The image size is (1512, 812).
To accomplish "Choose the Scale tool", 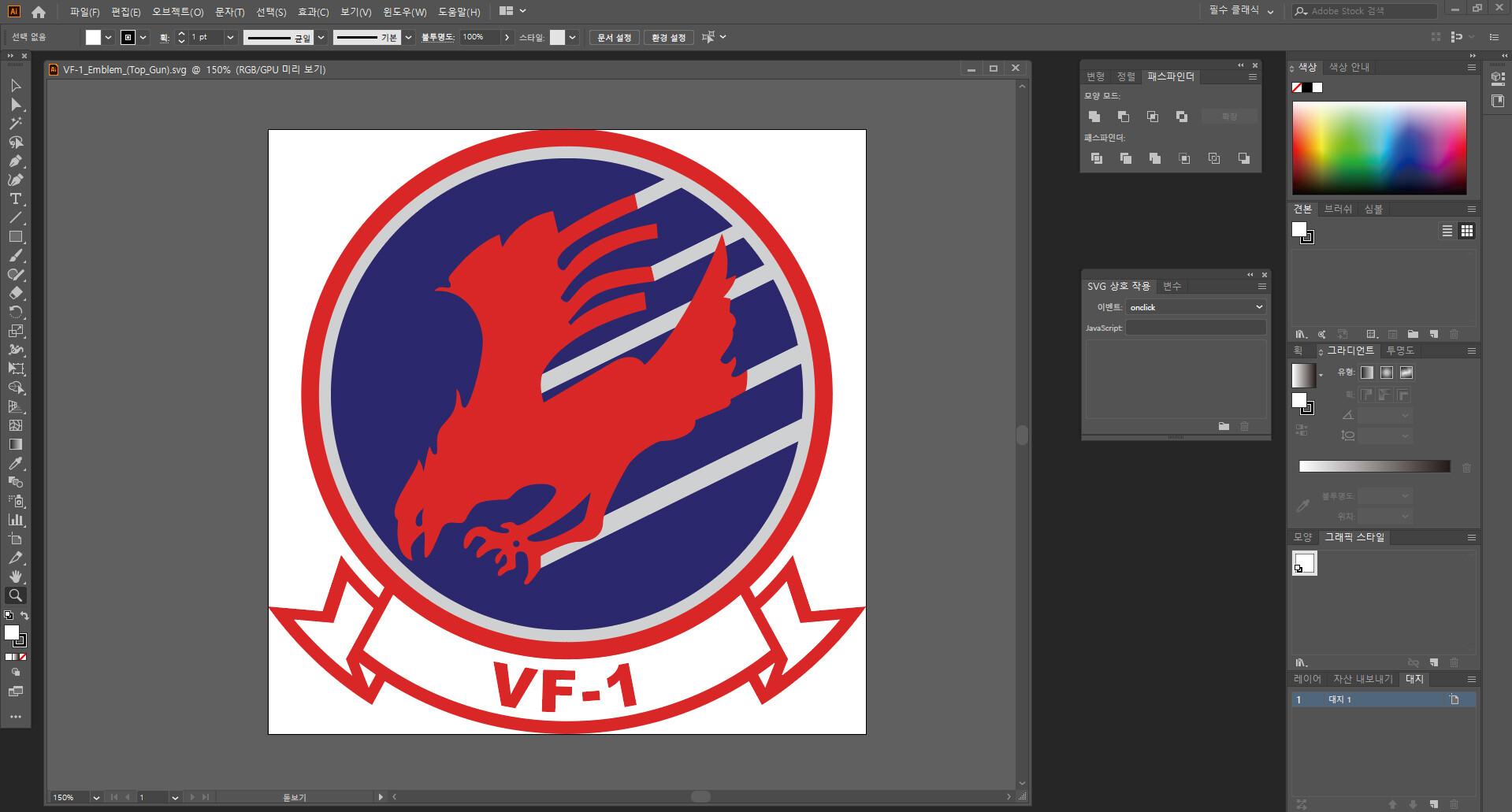I will point(16,331).
